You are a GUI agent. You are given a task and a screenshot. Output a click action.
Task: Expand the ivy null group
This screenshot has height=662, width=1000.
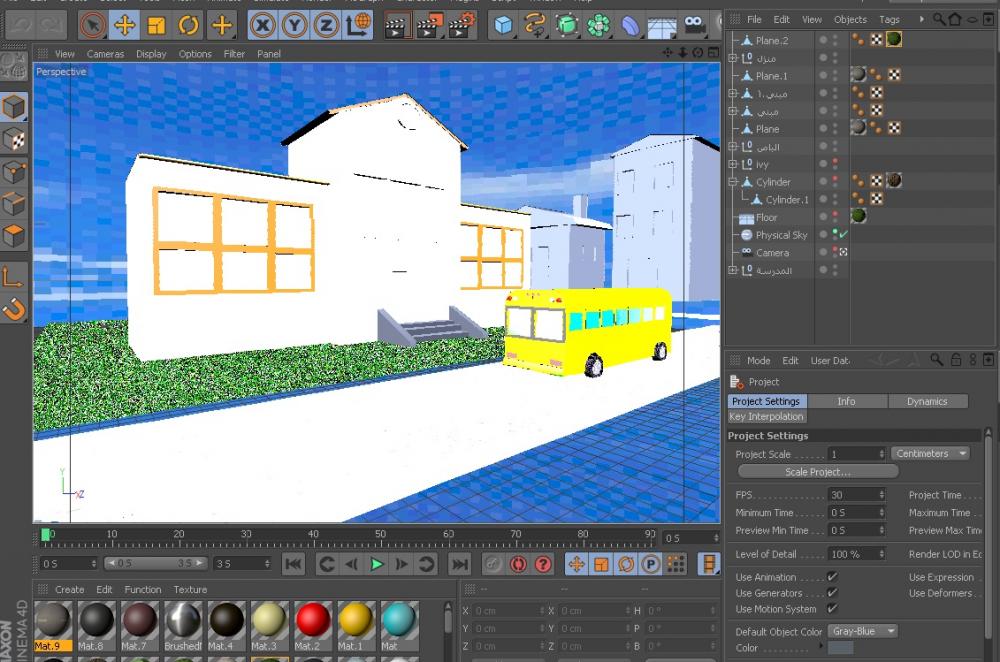[733, 164]
